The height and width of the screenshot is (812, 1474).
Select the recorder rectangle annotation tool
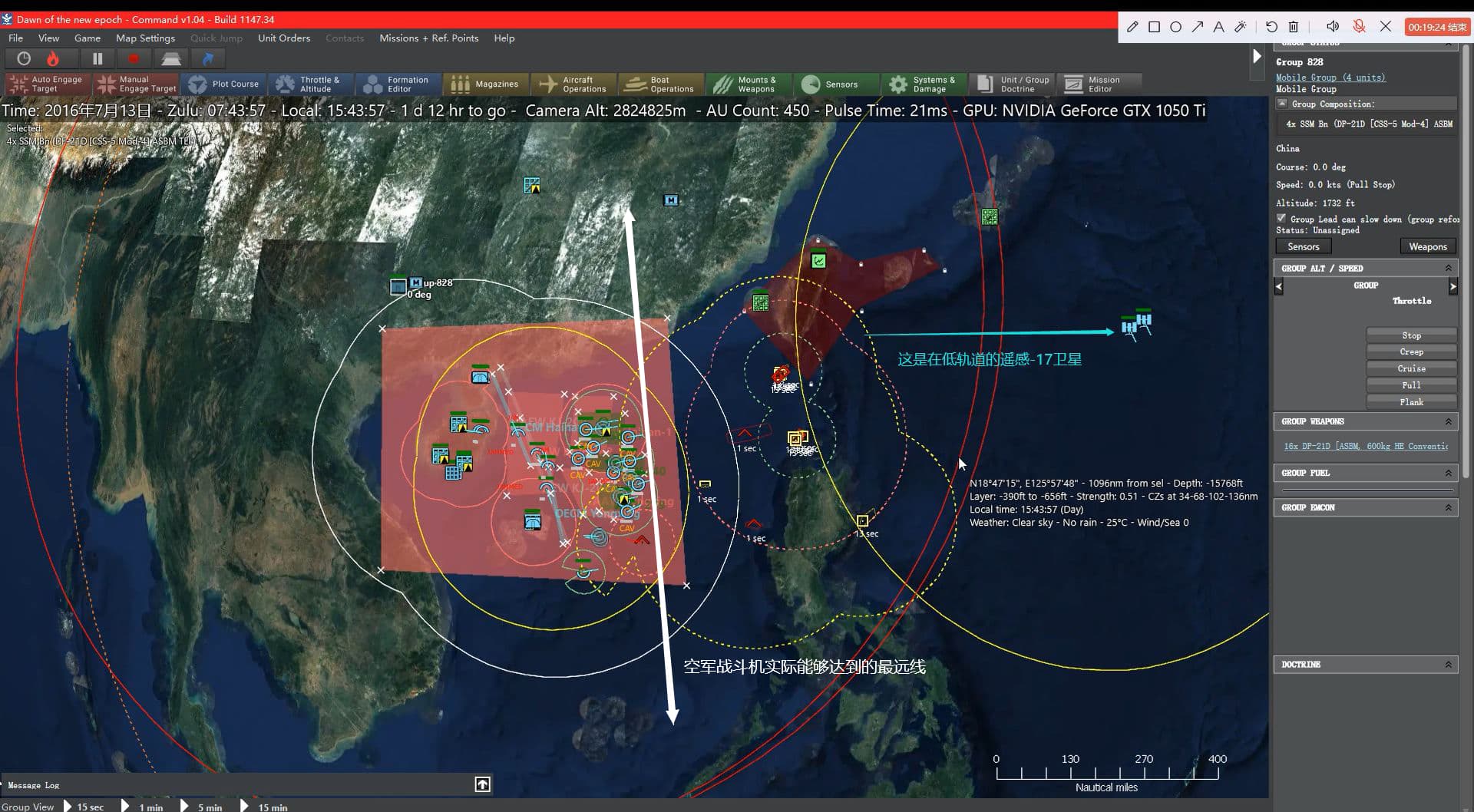[x=1154, y=27]
